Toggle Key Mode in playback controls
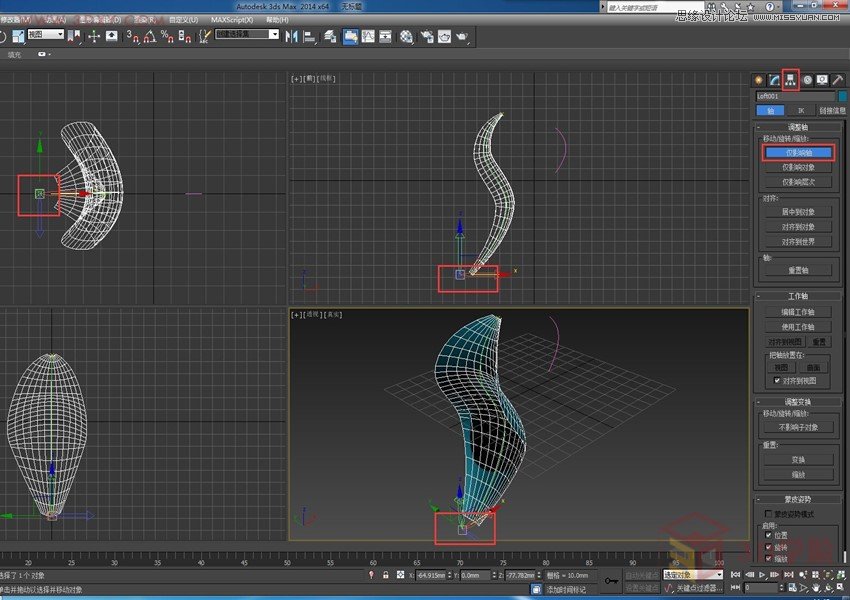Image resolution: width=850 pixels, height=600 pixels. coord(735,588)
